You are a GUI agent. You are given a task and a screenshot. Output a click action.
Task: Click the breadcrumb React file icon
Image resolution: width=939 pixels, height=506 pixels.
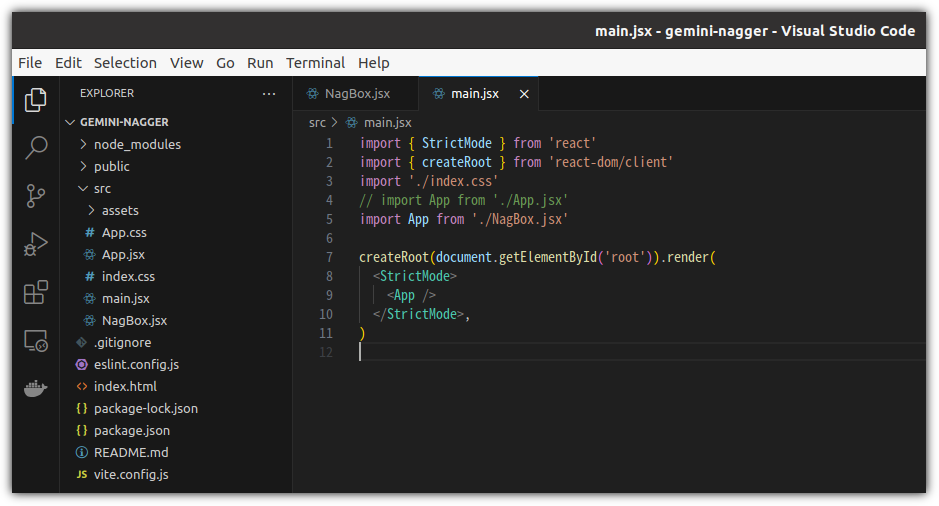[x=352, y=122]
